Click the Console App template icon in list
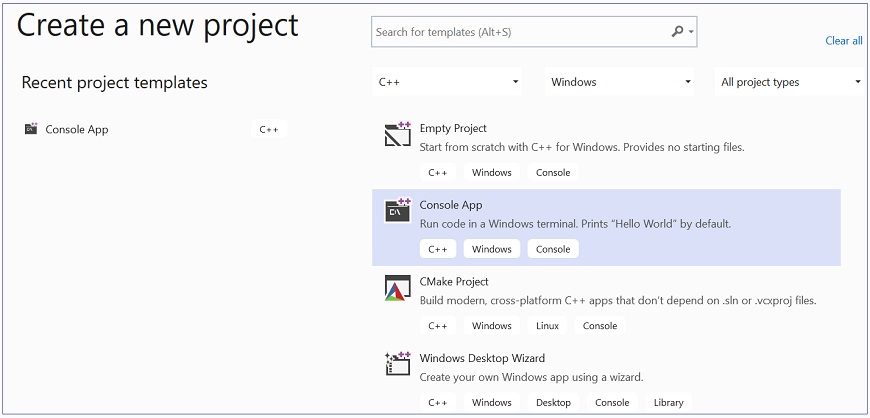 (397, 211)
